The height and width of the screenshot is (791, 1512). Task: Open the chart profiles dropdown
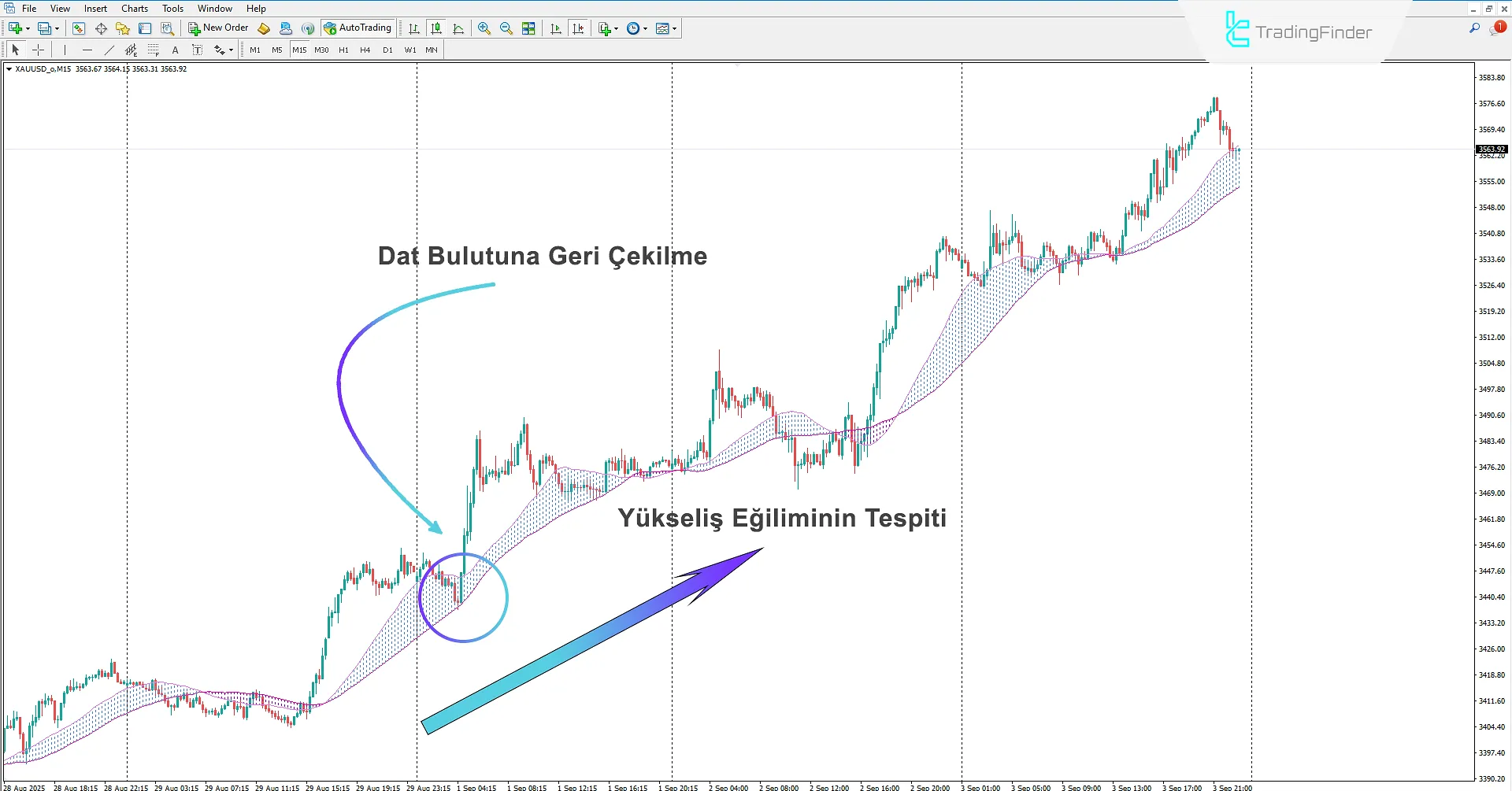coord(56,28)
